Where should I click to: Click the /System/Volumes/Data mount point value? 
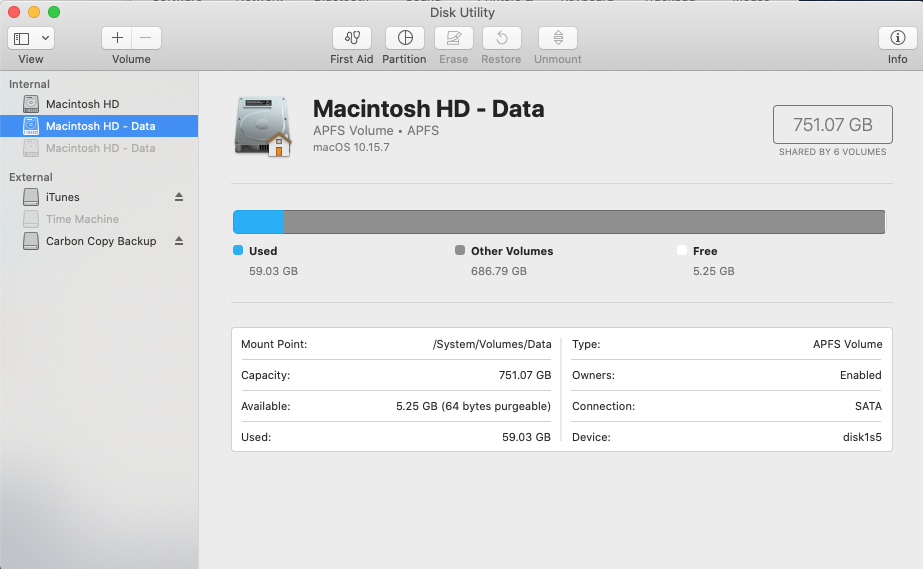pos(492,344)
